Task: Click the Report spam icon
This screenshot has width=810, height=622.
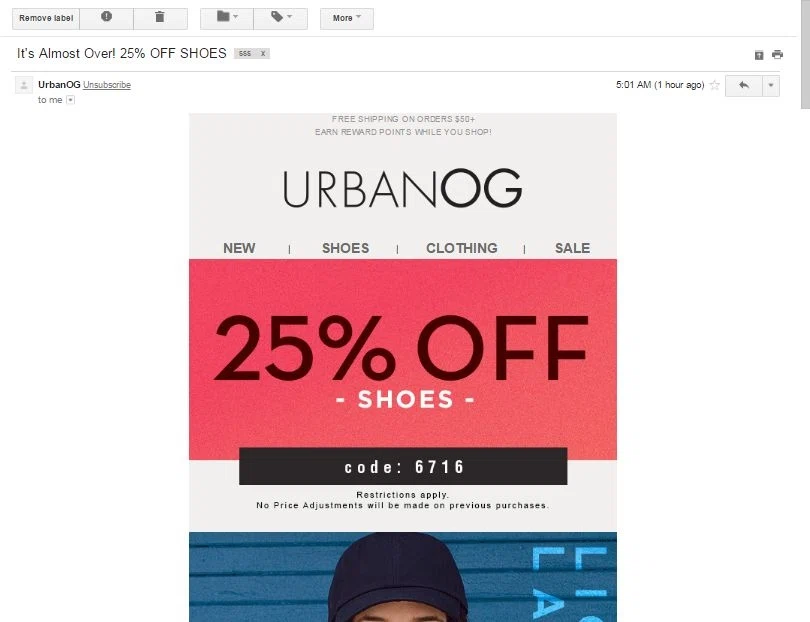Action: [x=106, y=18]
